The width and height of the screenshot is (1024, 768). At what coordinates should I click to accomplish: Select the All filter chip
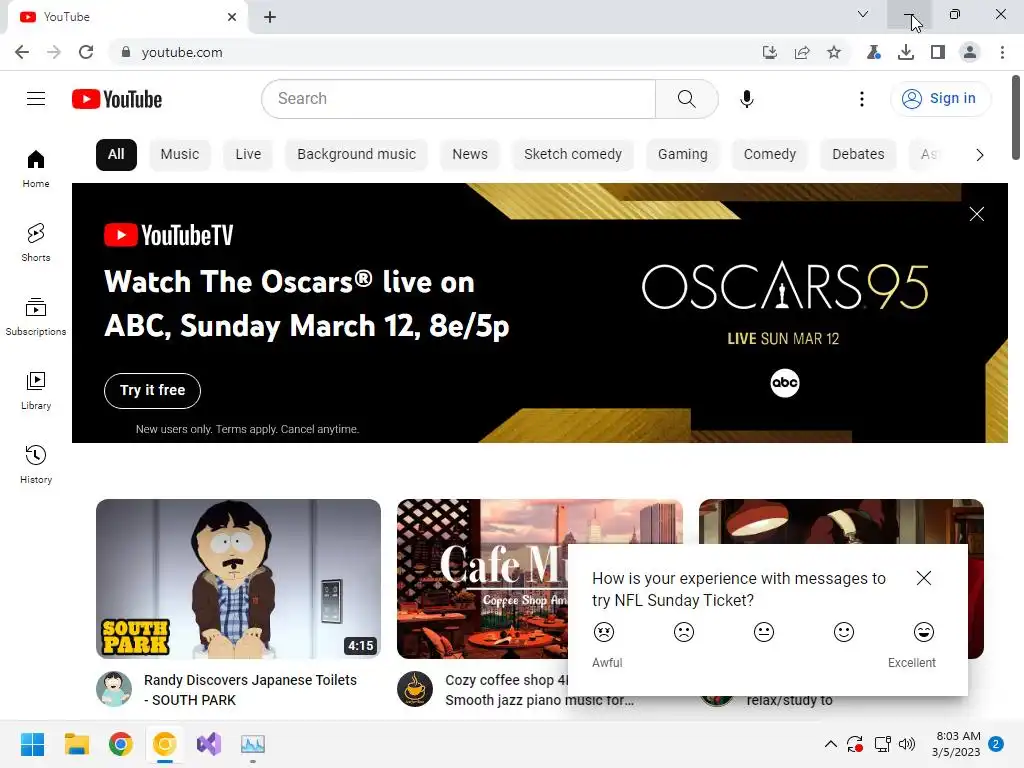point(116,155)
